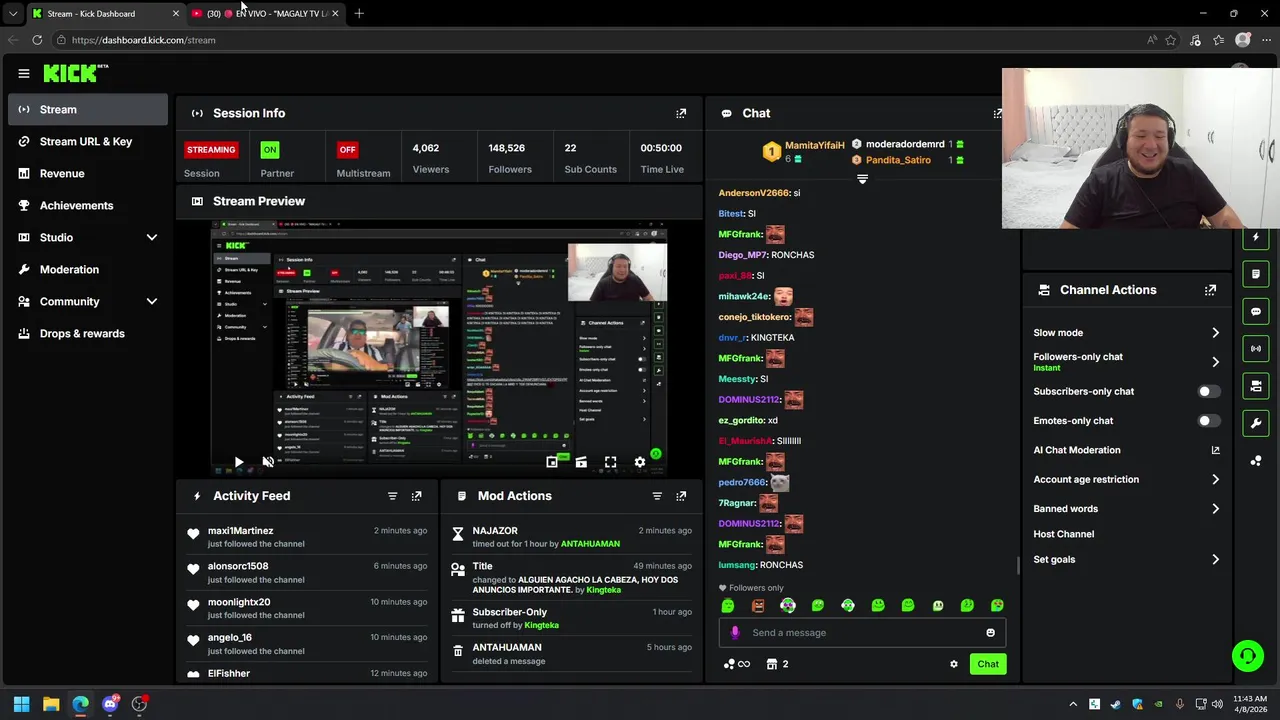The image size is (1280, 720).
Task: Open Stream URL & Key page
Action: tap(88, 141)
